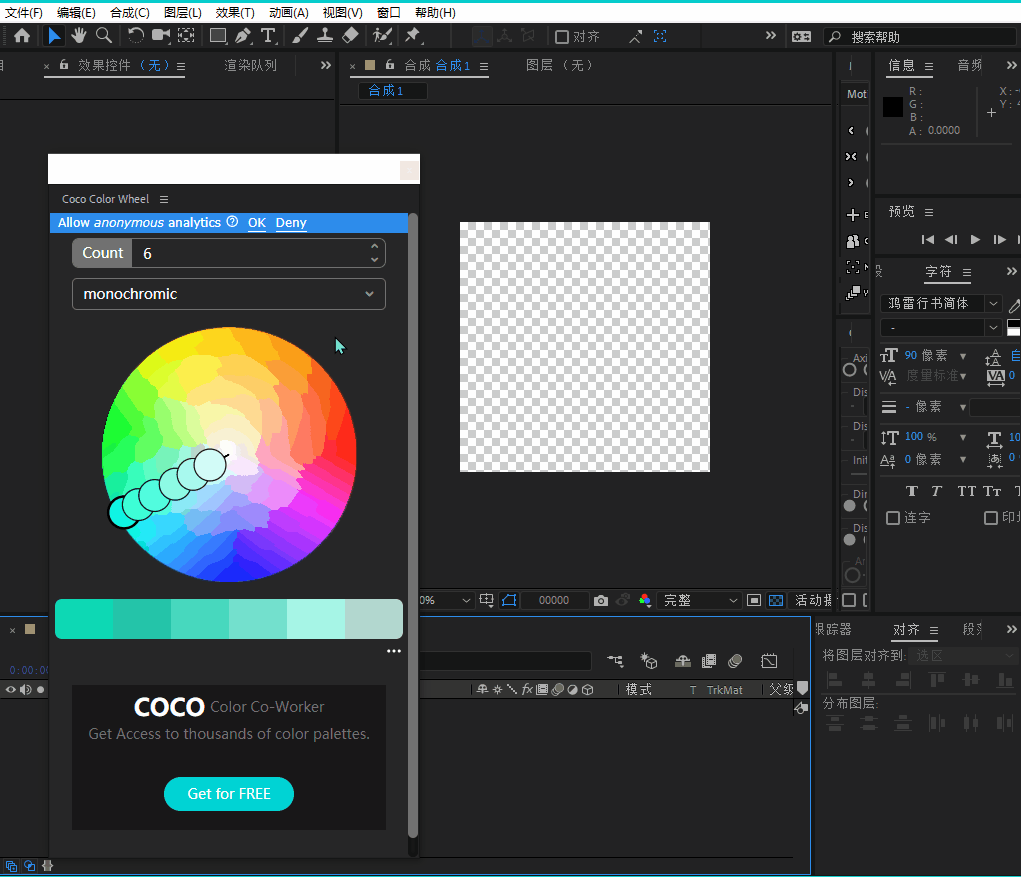Switch to the 图层（无） tab
Screen dimensions: 1021x877
tap(559, 65)
